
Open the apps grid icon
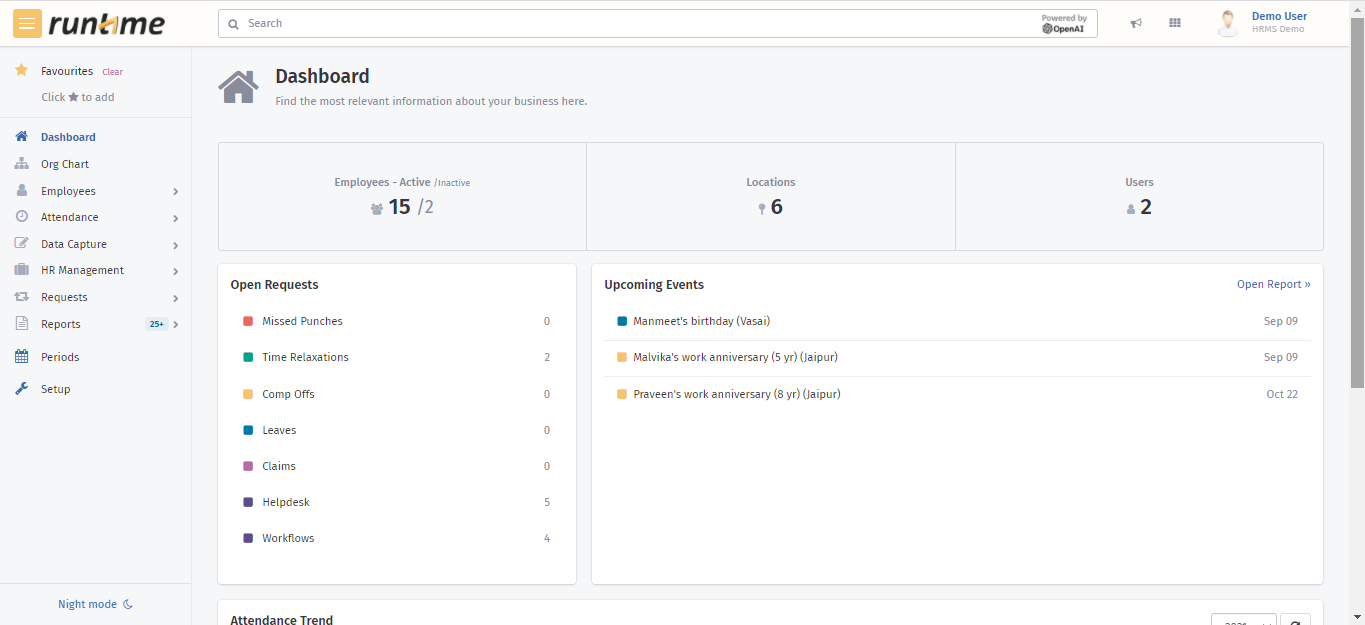tap(1175, 23)
